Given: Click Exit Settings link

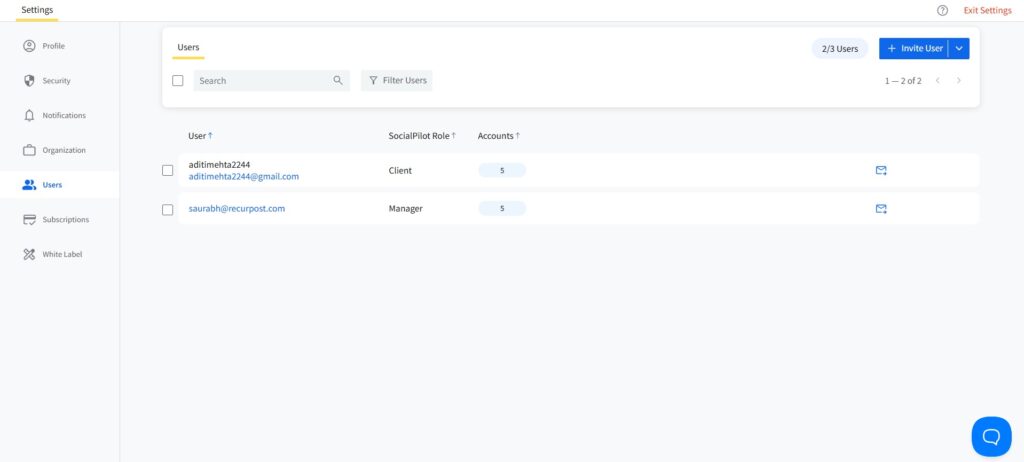Looking at the screenshot, I should click(x=987, y=10).
